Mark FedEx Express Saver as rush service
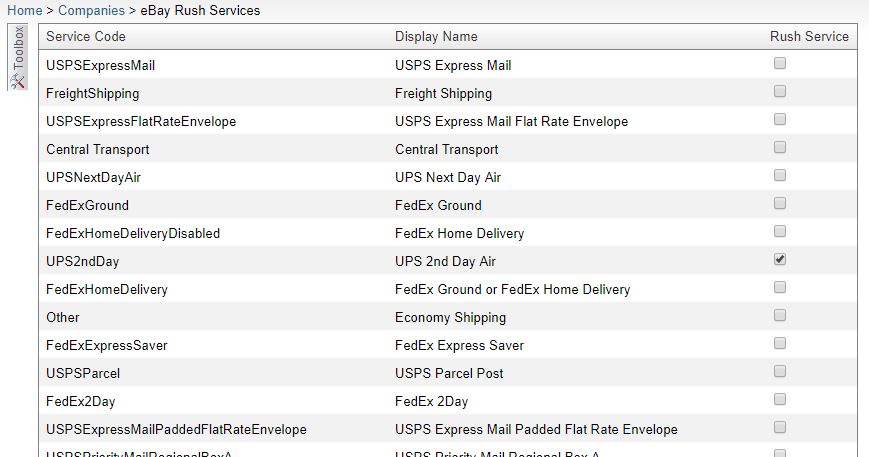Viewport: 869px width, 457px height. (x=780, y=343)
